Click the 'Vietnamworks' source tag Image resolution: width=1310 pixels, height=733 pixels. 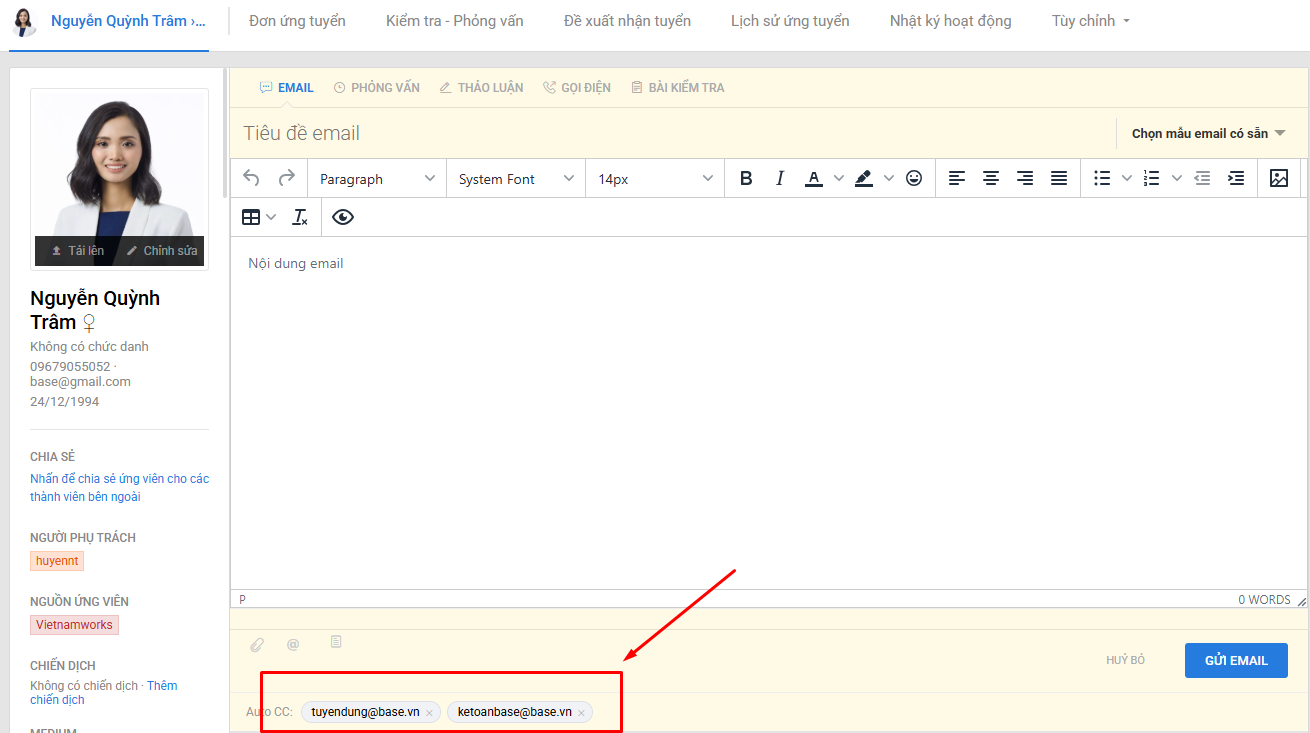point(74,625)
